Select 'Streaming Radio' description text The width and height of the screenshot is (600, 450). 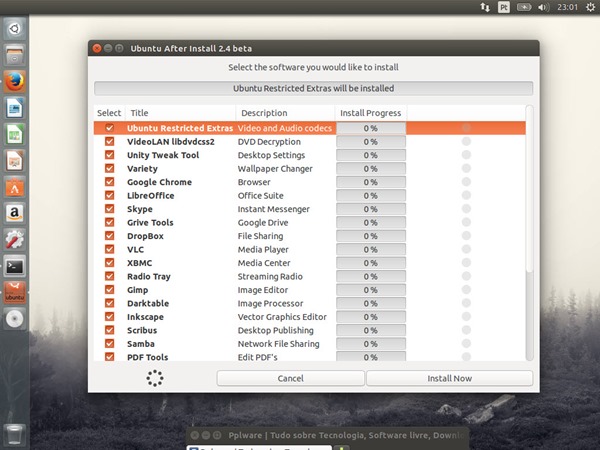[270, 276]
